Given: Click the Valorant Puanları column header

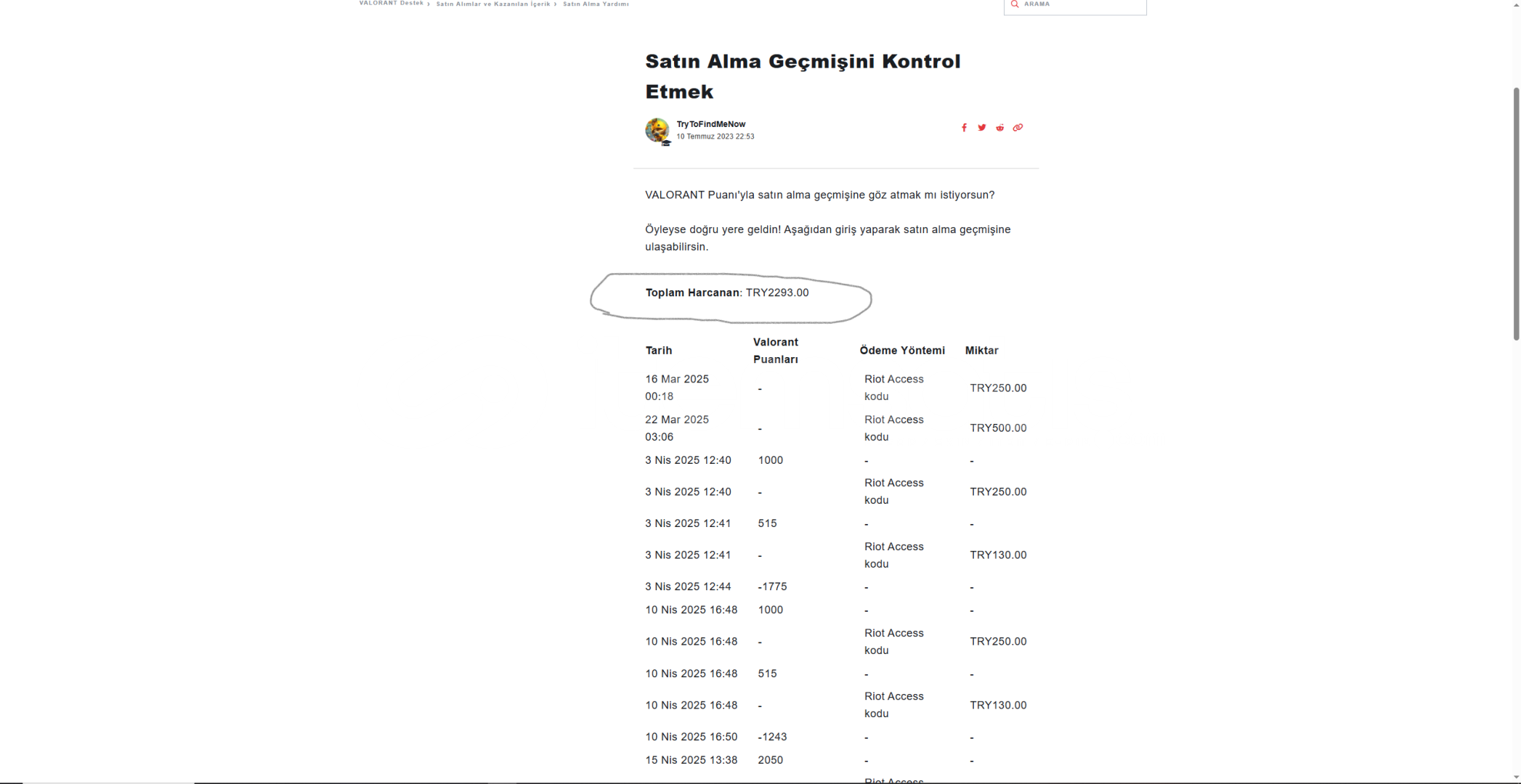Looking at the screenshot, I should click(776, 351).
